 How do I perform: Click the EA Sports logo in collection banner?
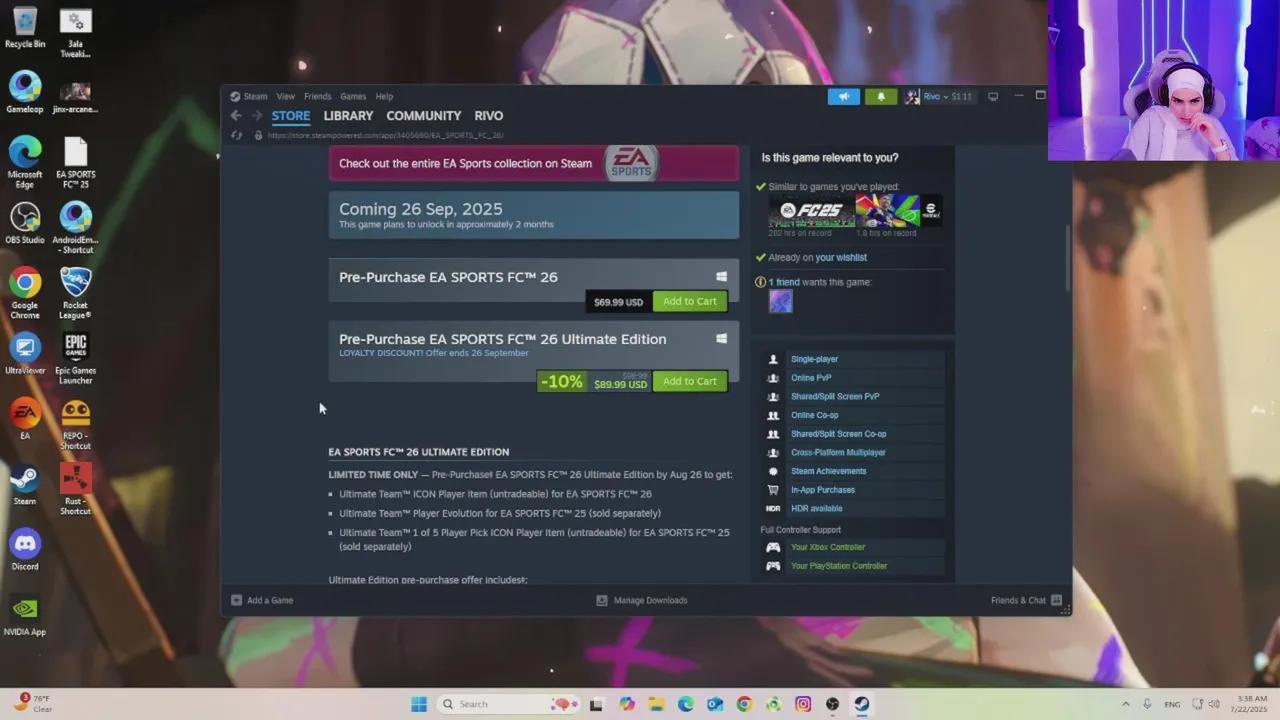(631, 163)
